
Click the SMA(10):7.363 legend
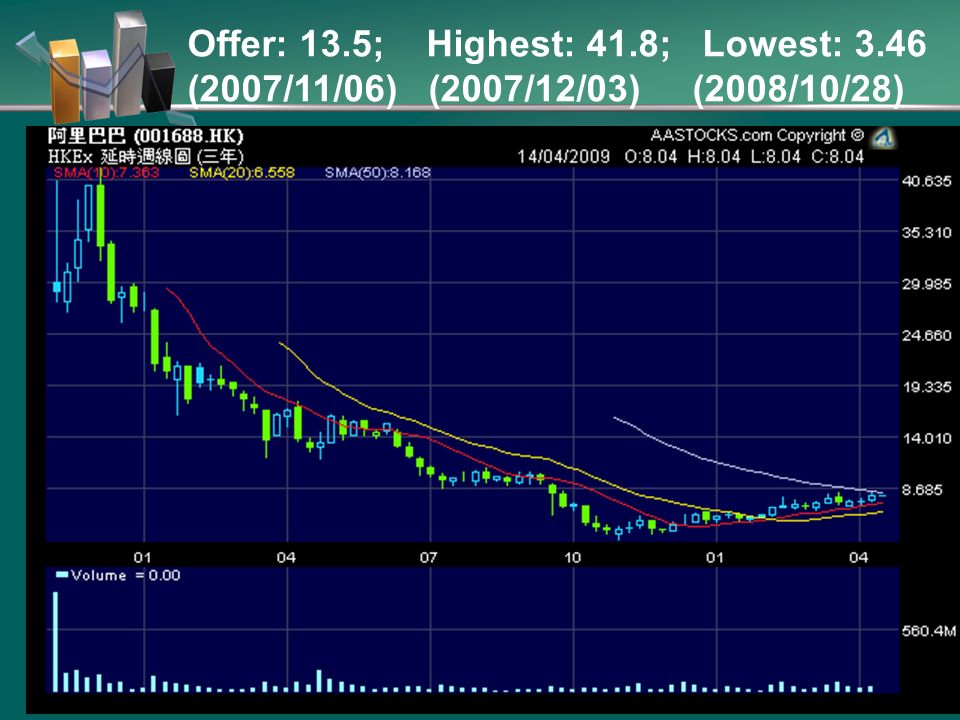click(107, 173)
